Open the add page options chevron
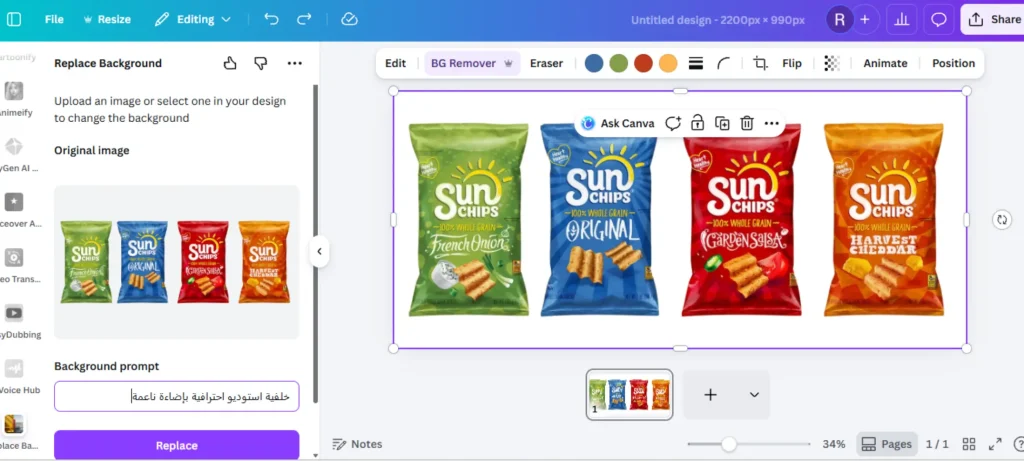This screenshot has width=1024, height=461. coord(754,395)
